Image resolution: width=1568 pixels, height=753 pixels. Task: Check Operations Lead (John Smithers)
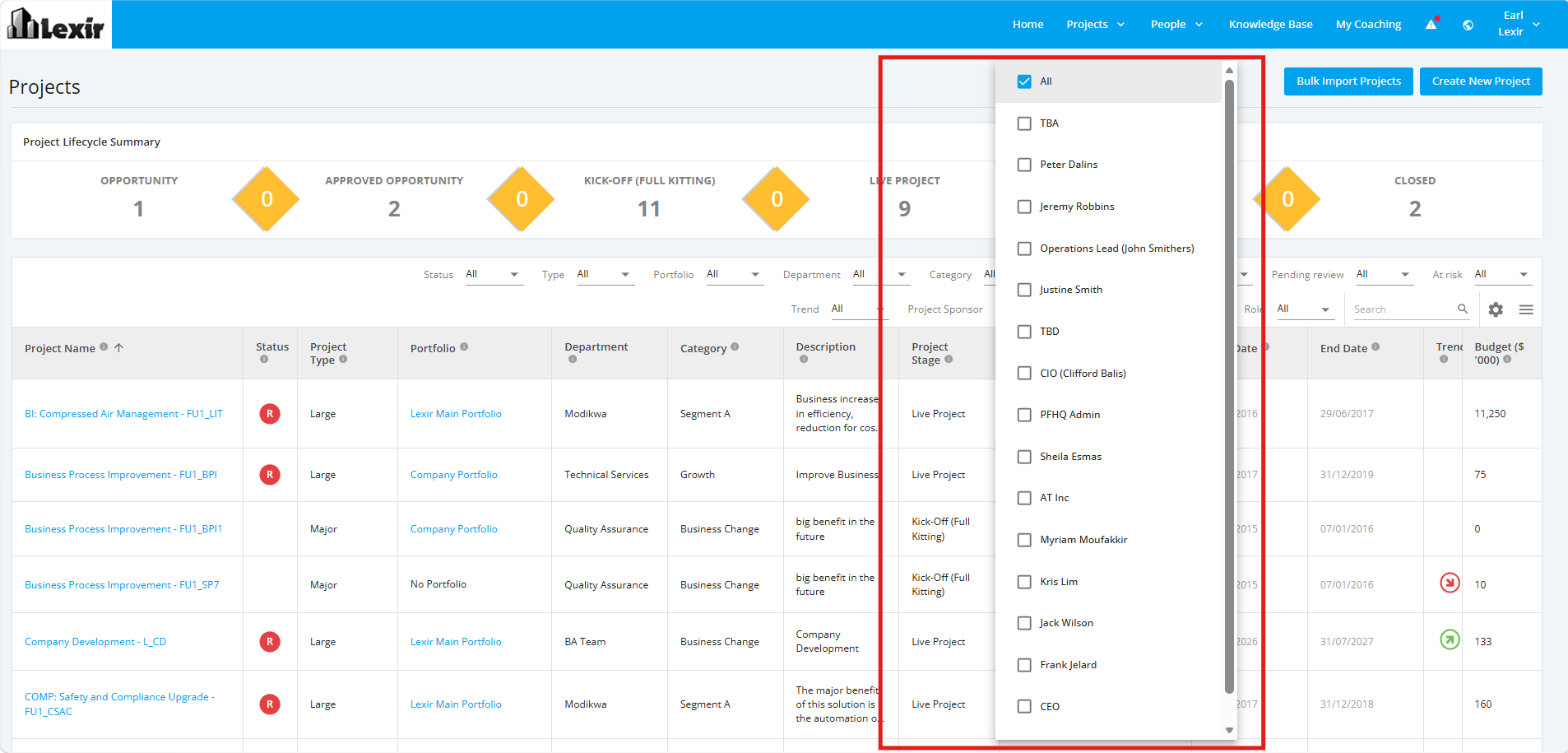(x=1024, y=249)
